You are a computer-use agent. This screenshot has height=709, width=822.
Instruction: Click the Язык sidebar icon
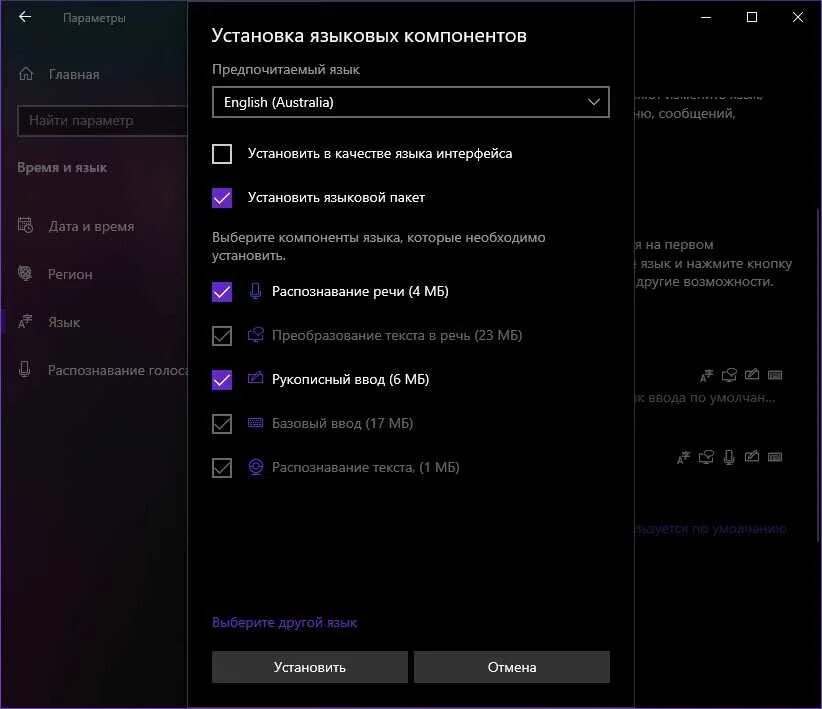25,321
